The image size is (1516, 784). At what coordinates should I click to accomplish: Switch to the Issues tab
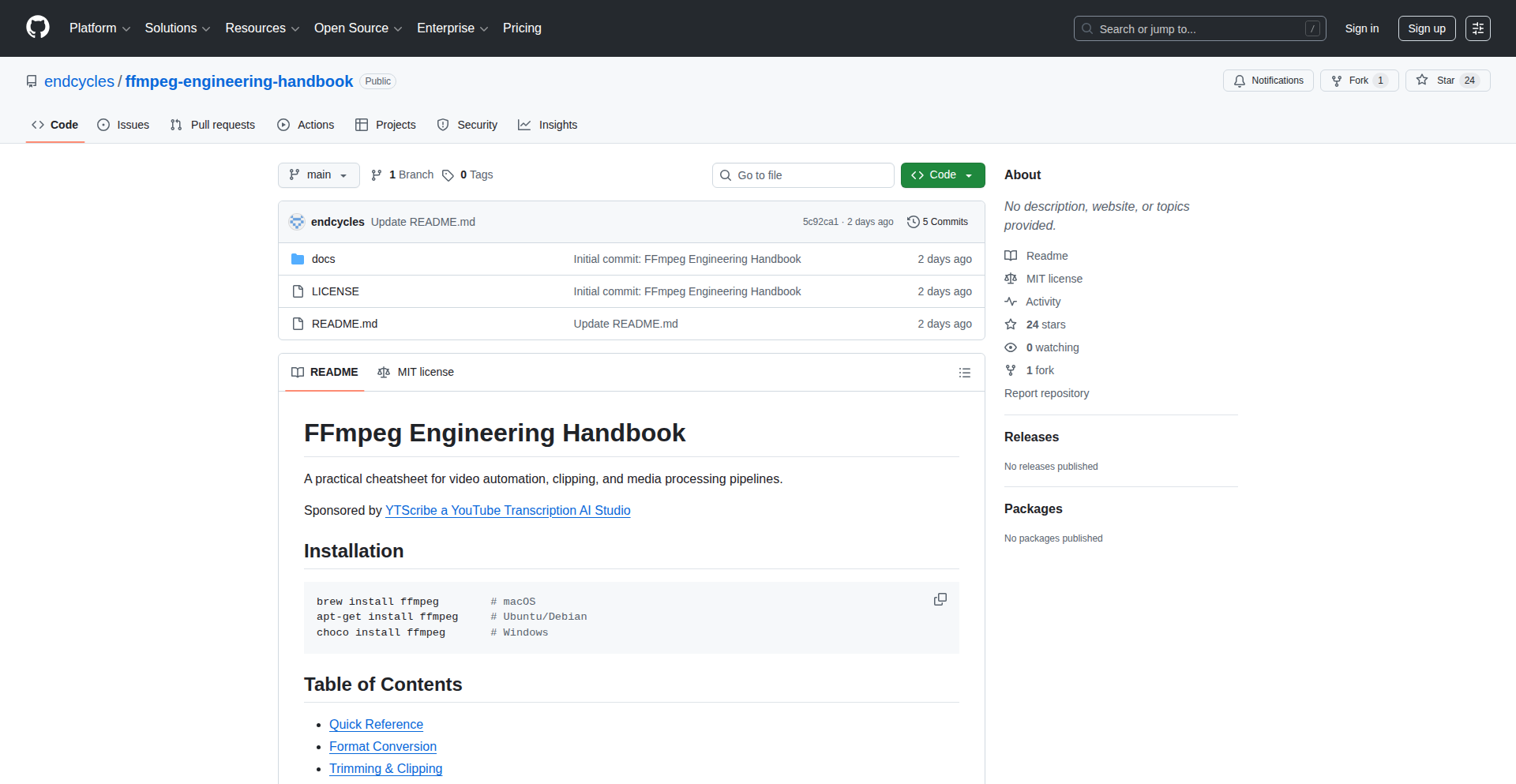click(x=123, y=125)
